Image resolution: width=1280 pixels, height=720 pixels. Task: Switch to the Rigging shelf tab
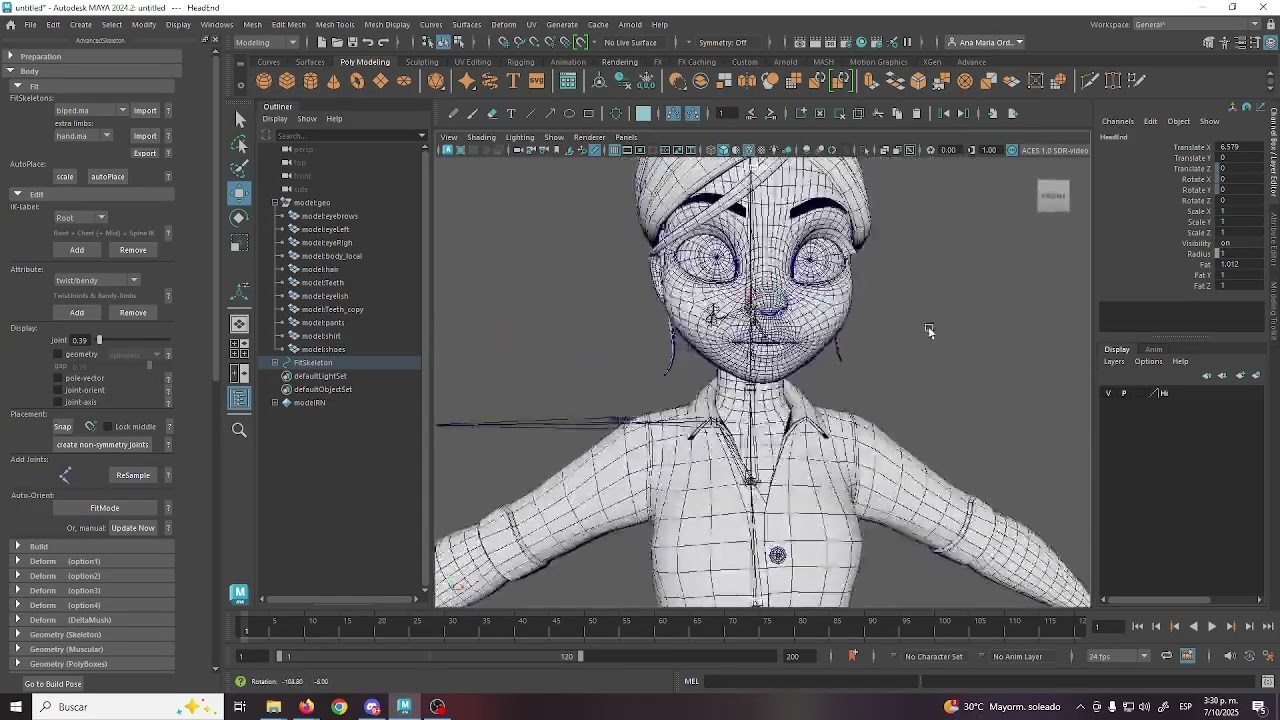point(520,62)
